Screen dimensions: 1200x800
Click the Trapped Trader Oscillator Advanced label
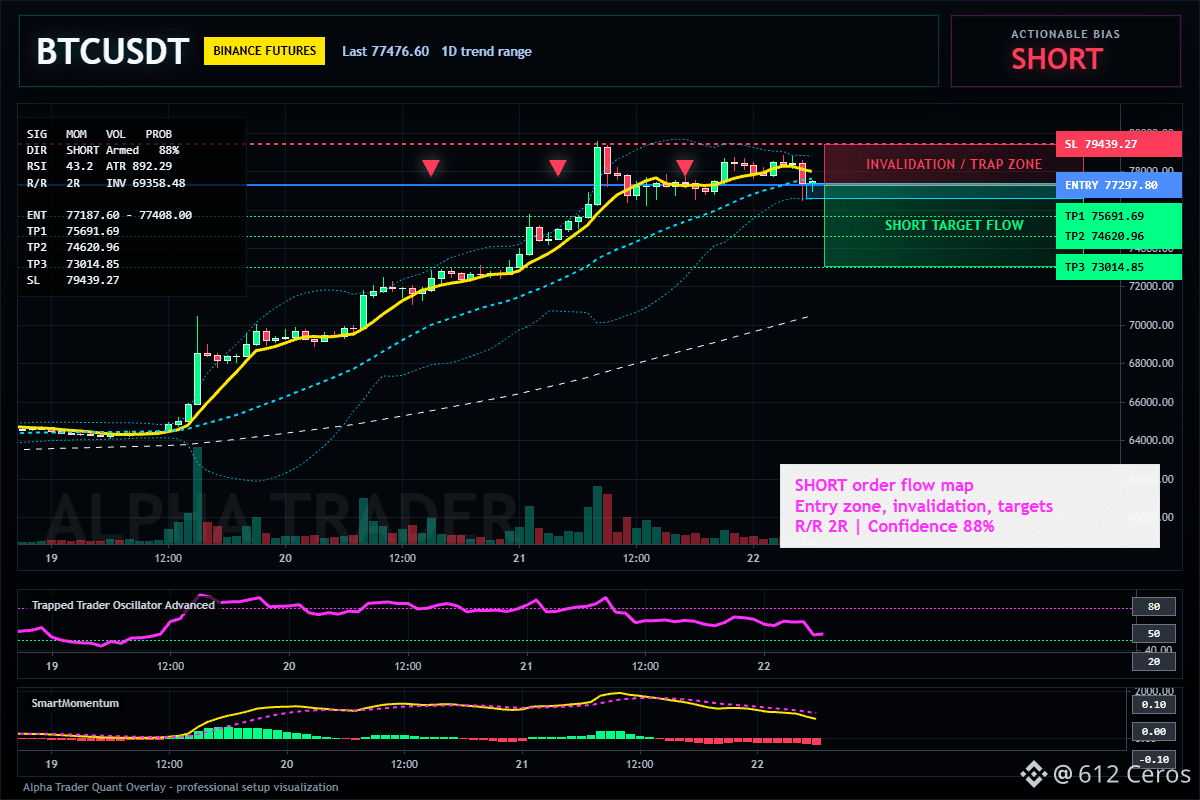123,605
